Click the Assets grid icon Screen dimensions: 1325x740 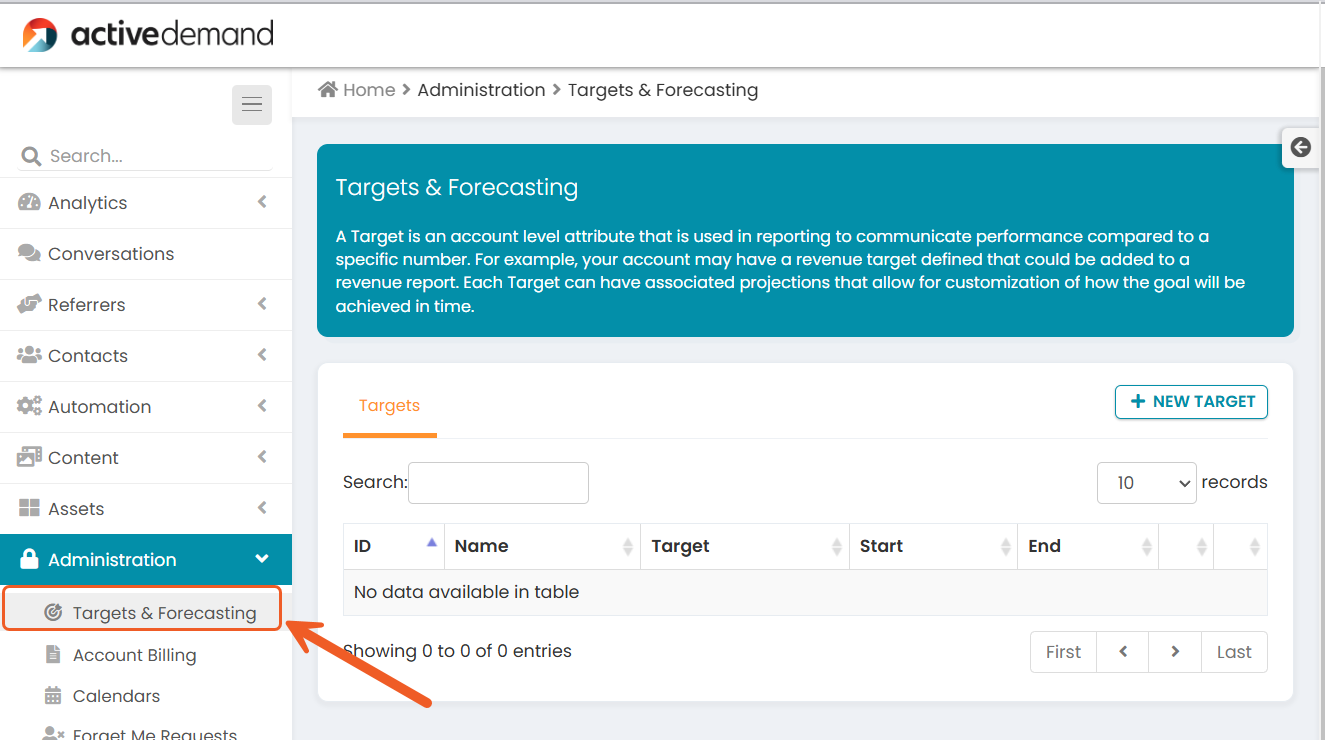click(29, 508)
